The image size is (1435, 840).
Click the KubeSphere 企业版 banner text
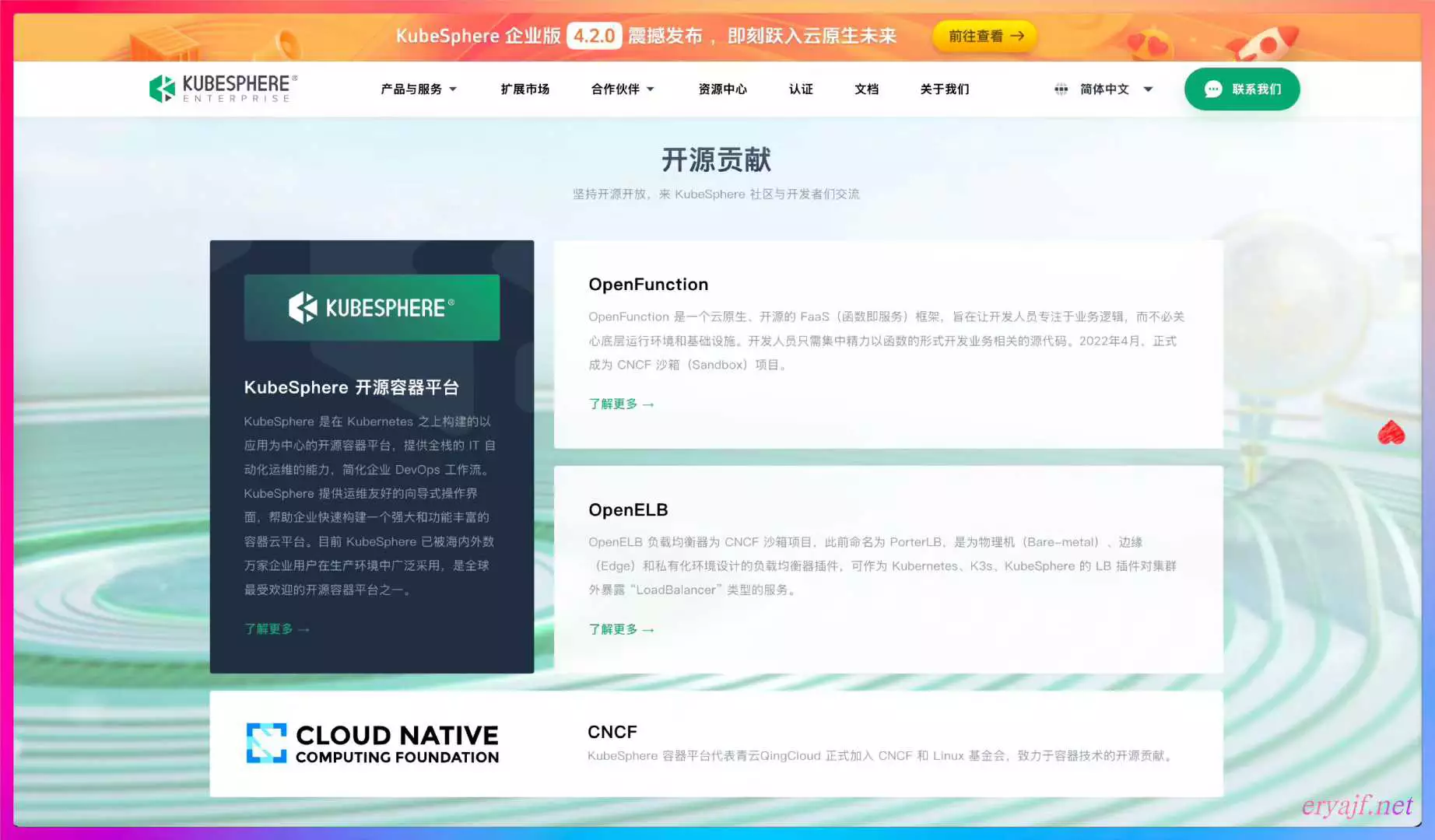click(478, 36)
